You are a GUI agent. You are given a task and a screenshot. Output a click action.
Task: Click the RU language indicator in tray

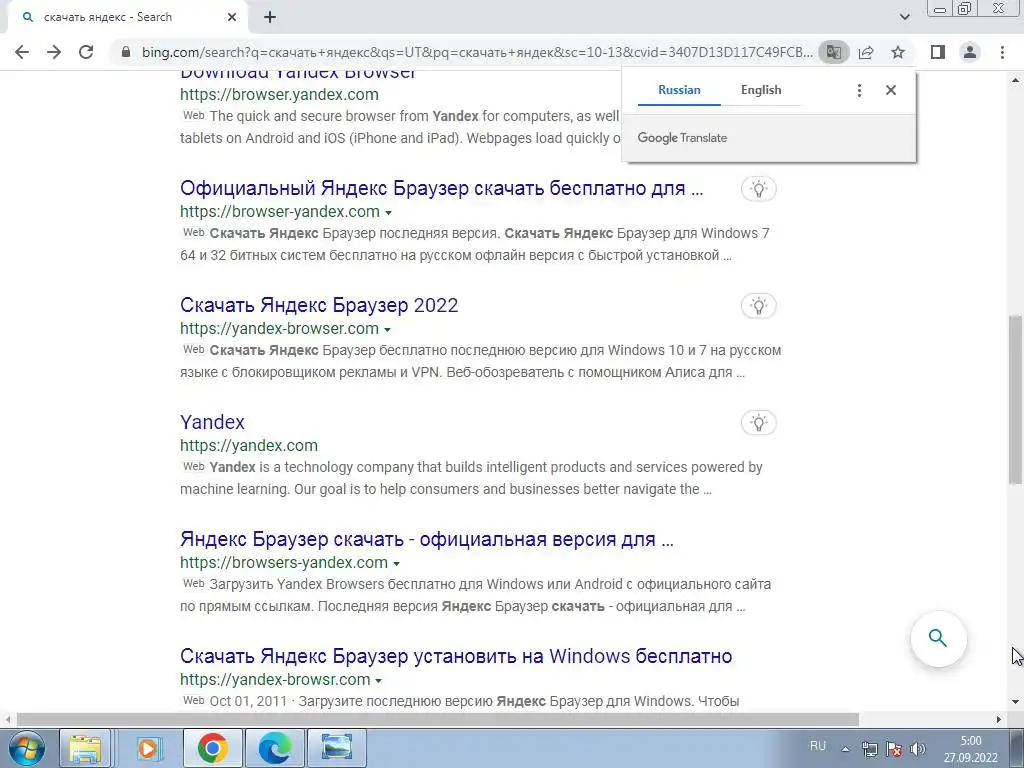pos(818,746)
